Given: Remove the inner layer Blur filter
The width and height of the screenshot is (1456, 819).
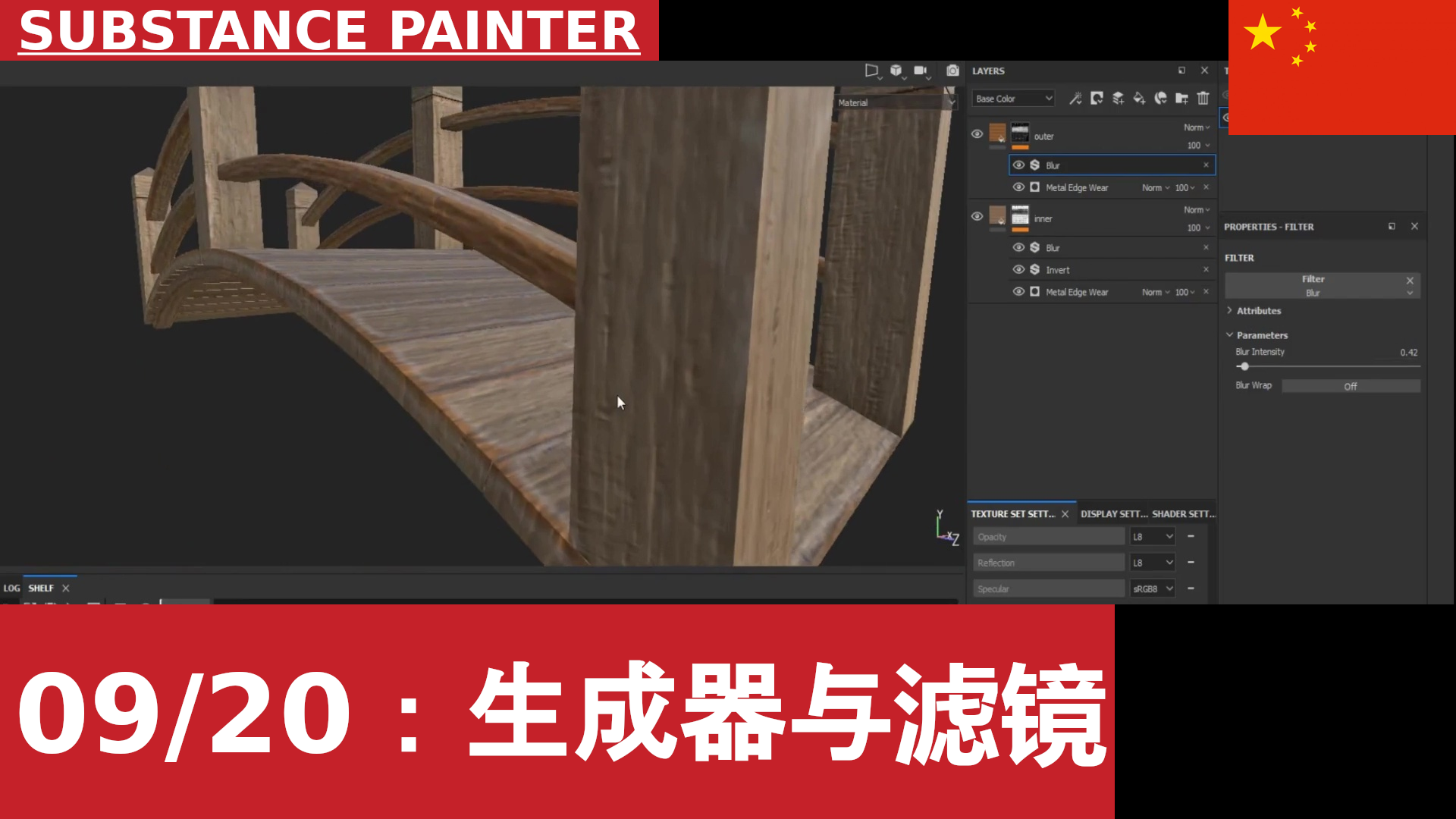Looking at the screenshot, I should (x=1206, y=248).
